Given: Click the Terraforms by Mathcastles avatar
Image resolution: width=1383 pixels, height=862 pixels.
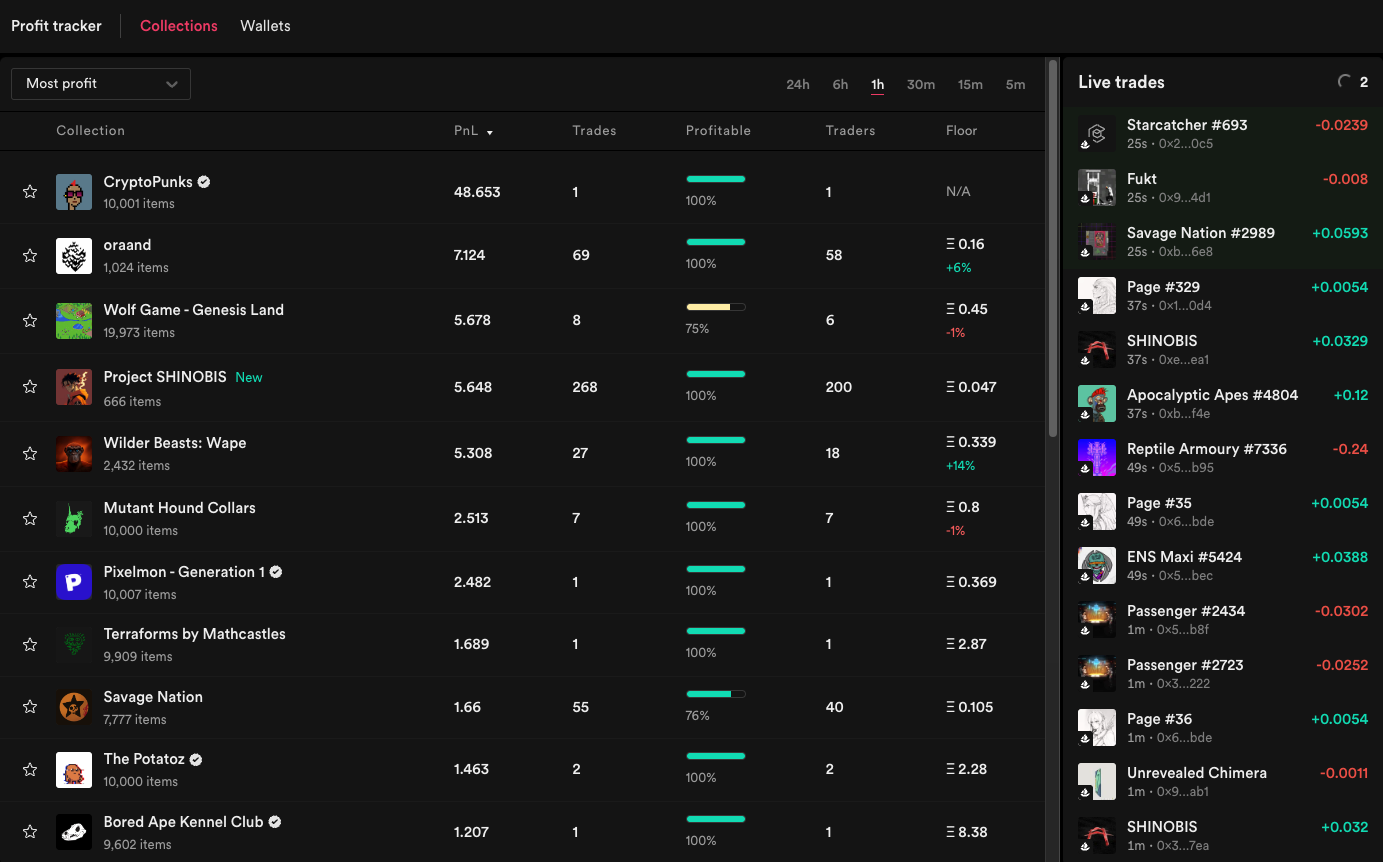Looking at the screenshot, I should (x=74, y=645).
